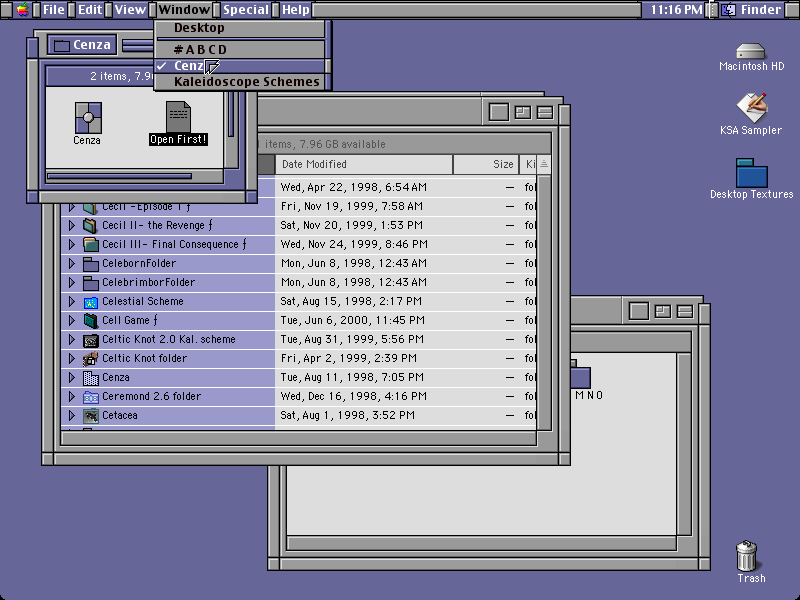The width and height of the screenshot is (800, 600).
Task: Click the M N O window's horizontal scrollbar
Action: coord(482,543)
